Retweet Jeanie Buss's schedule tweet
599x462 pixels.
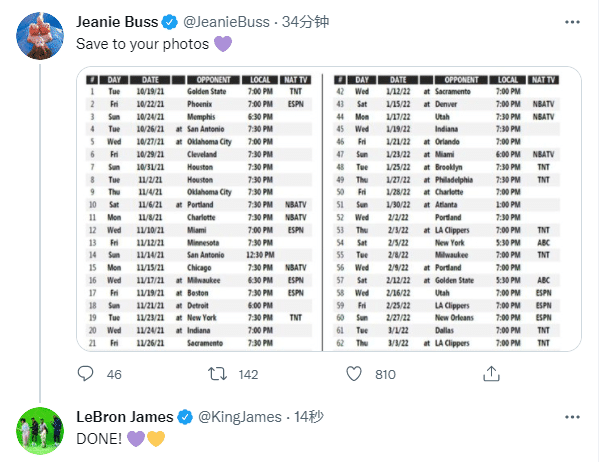tap(217, 374)
